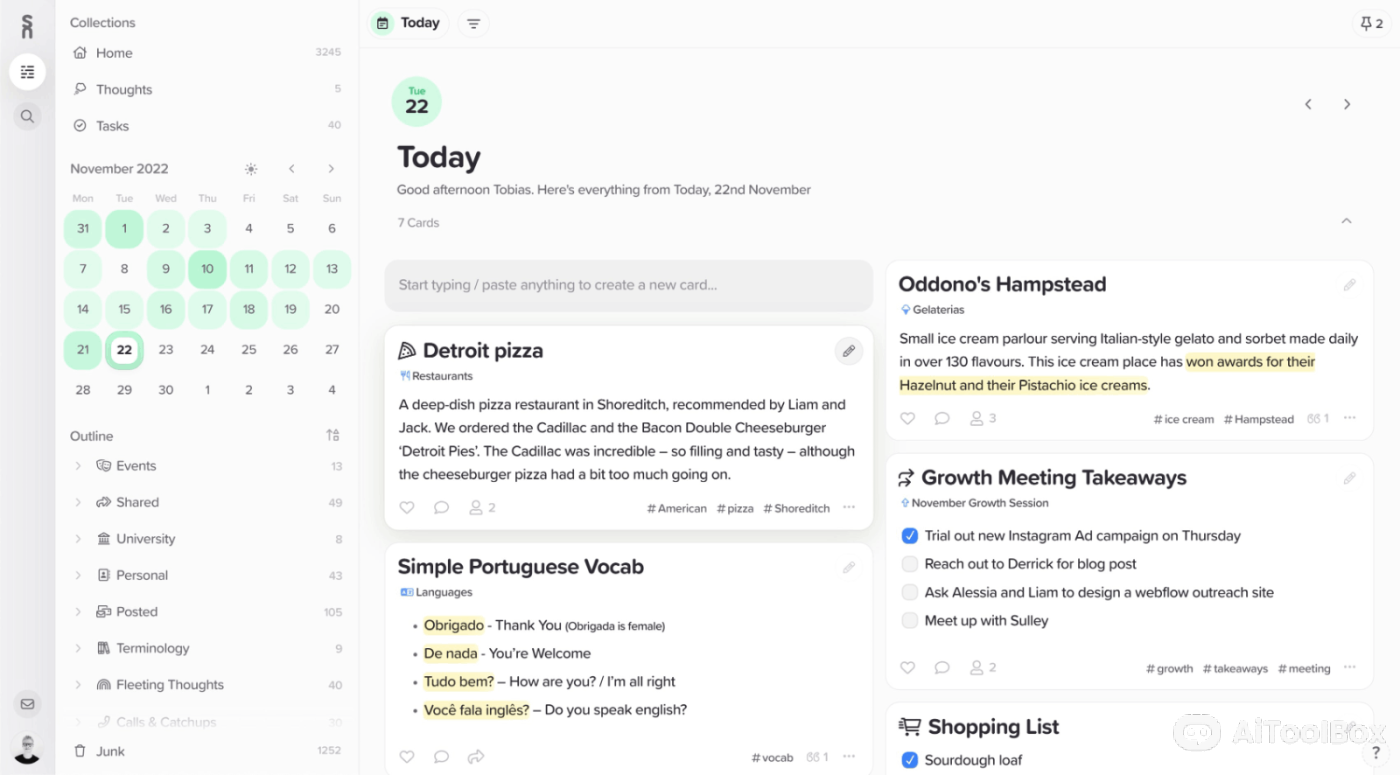Select November 10 in calendar
Screen dimensions: 1400x775
click(x=207, y=269)
